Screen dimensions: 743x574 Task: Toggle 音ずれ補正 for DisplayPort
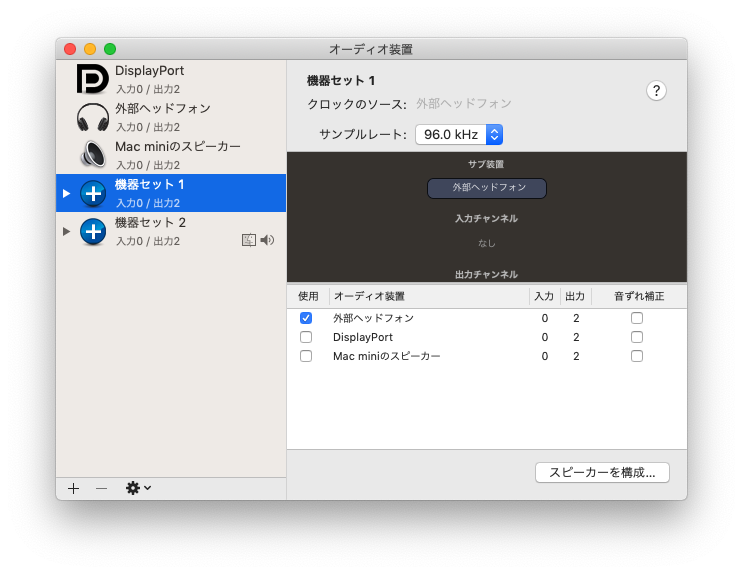637,337
